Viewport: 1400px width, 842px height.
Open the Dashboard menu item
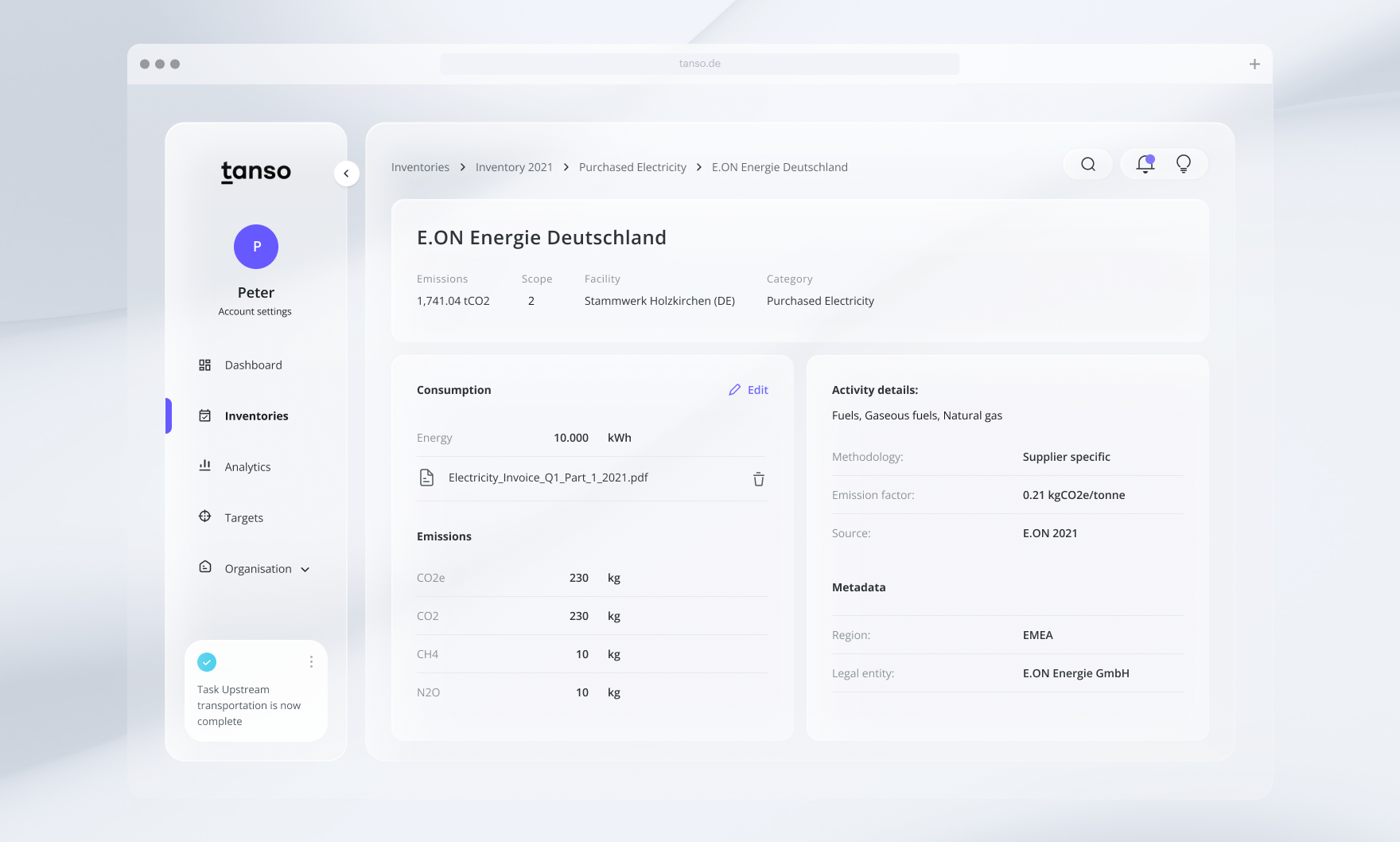[x=254, y=364]
